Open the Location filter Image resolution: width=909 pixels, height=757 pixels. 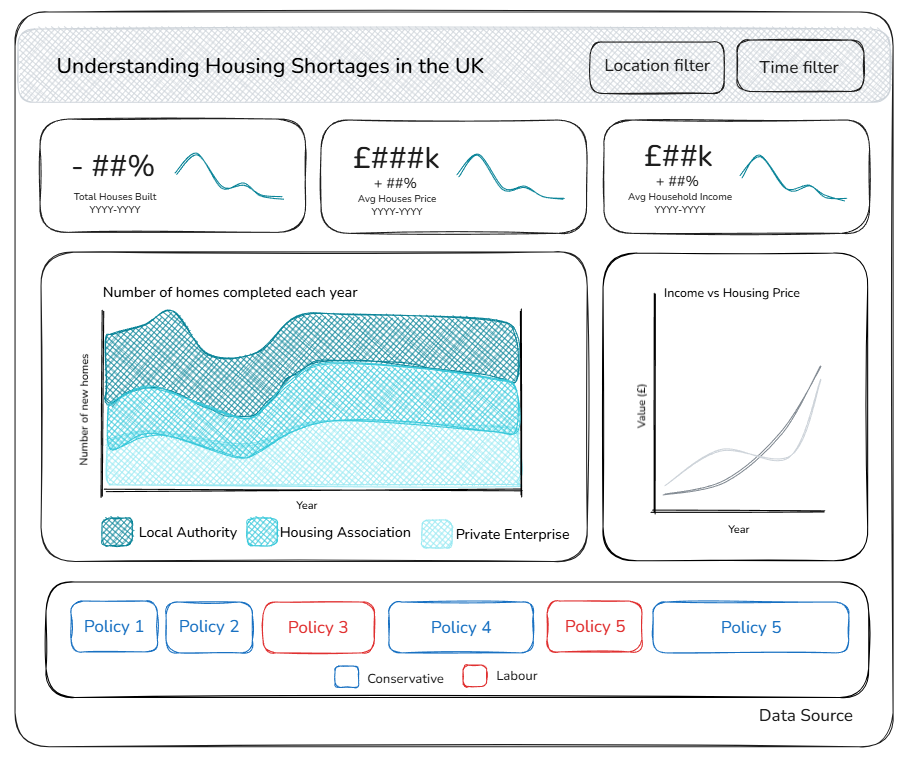tap(657, 67)
